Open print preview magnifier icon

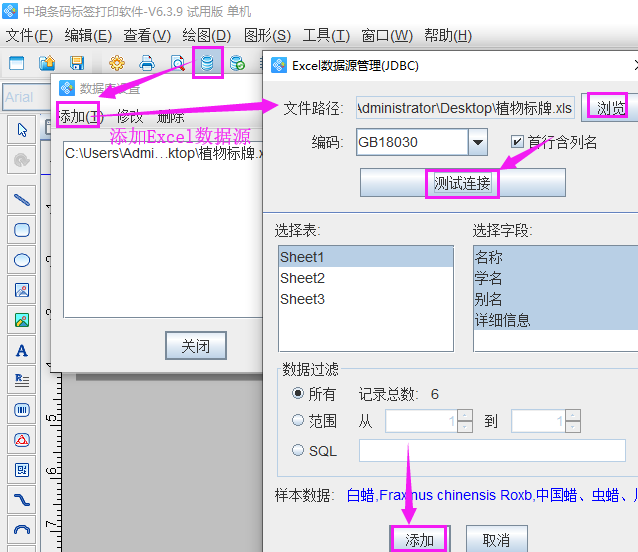tap(177, 63)
